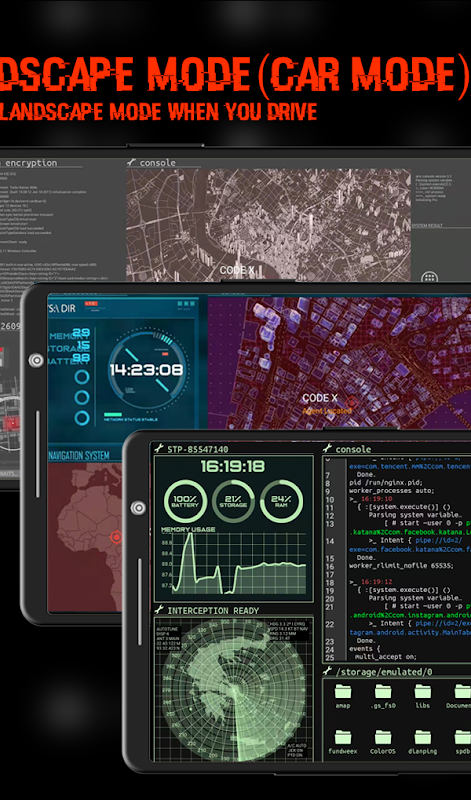Screen dimensions: 471x800
Task: Open the dianping folder
Action: [423, 742]
